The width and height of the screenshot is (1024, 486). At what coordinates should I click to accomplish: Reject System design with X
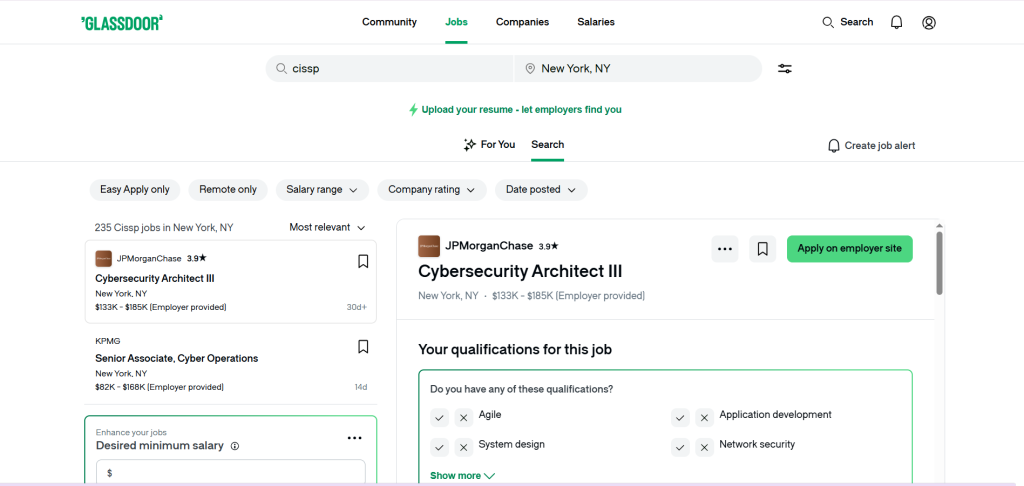464,447
